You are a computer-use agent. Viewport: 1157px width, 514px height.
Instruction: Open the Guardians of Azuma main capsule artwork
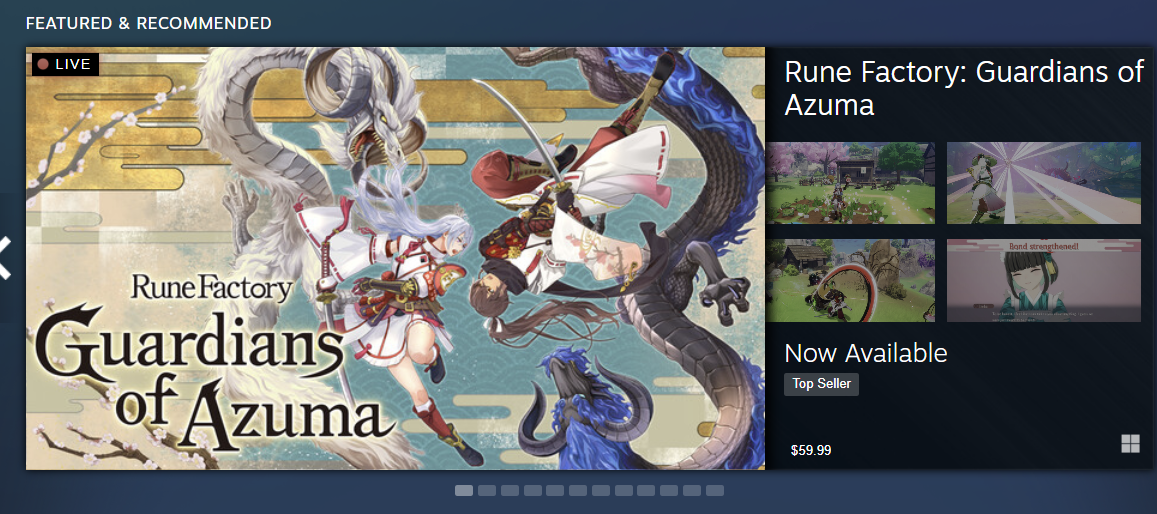click(396, 258)
